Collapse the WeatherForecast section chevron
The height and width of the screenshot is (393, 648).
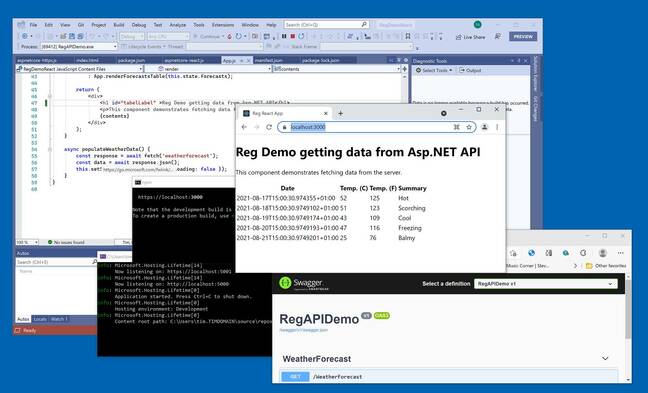[x=605, y=359]
